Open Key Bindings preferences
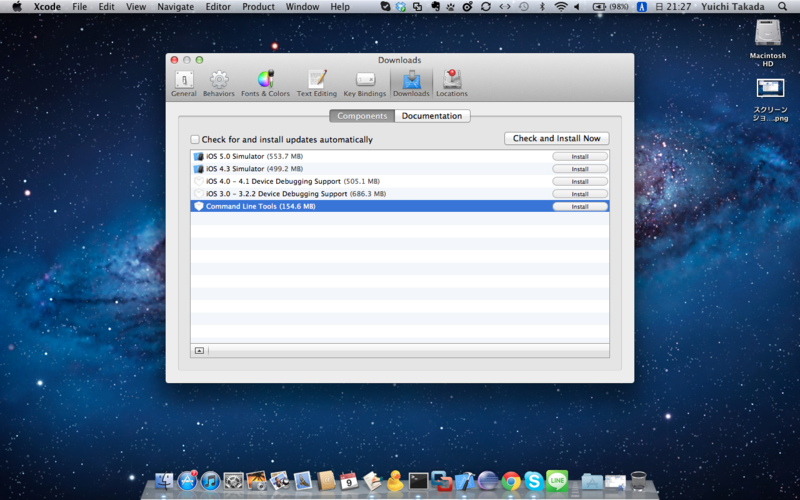Screen dimensions: 800x500 click(365, 84)
